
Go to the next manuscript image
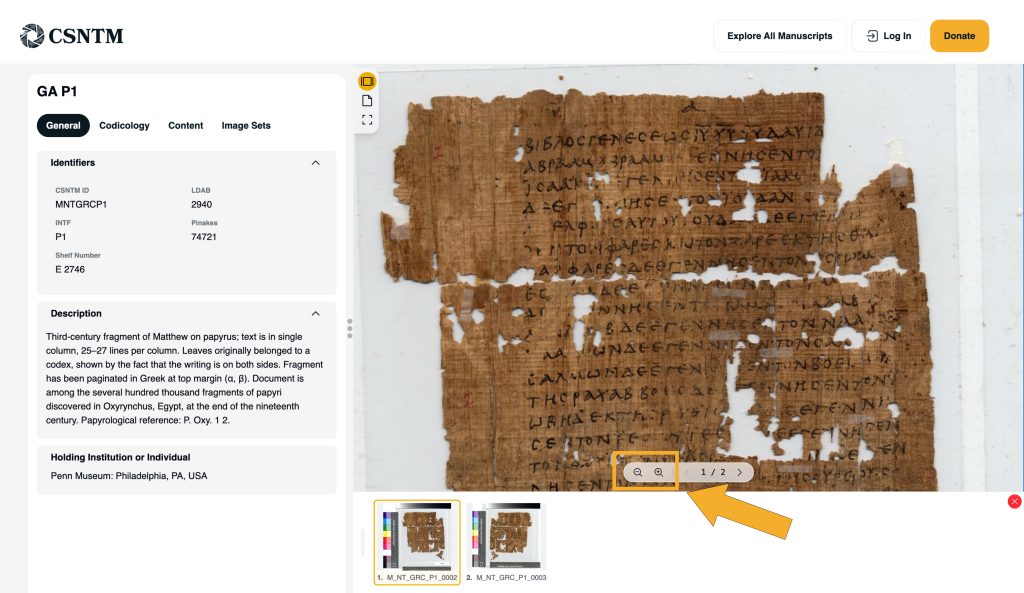click(739, 472)
